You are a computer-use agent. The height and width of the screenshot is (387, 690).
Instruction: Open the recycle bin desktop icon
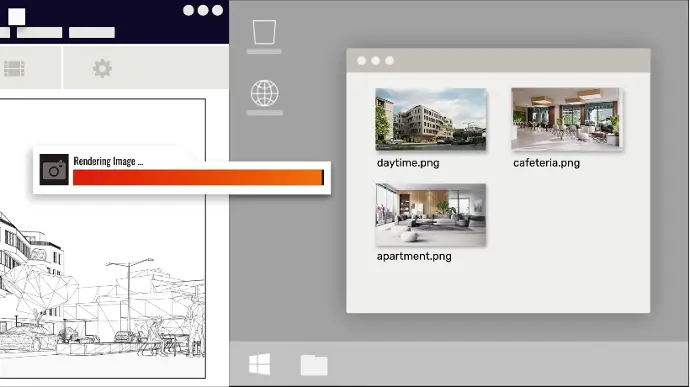point(264,32)
